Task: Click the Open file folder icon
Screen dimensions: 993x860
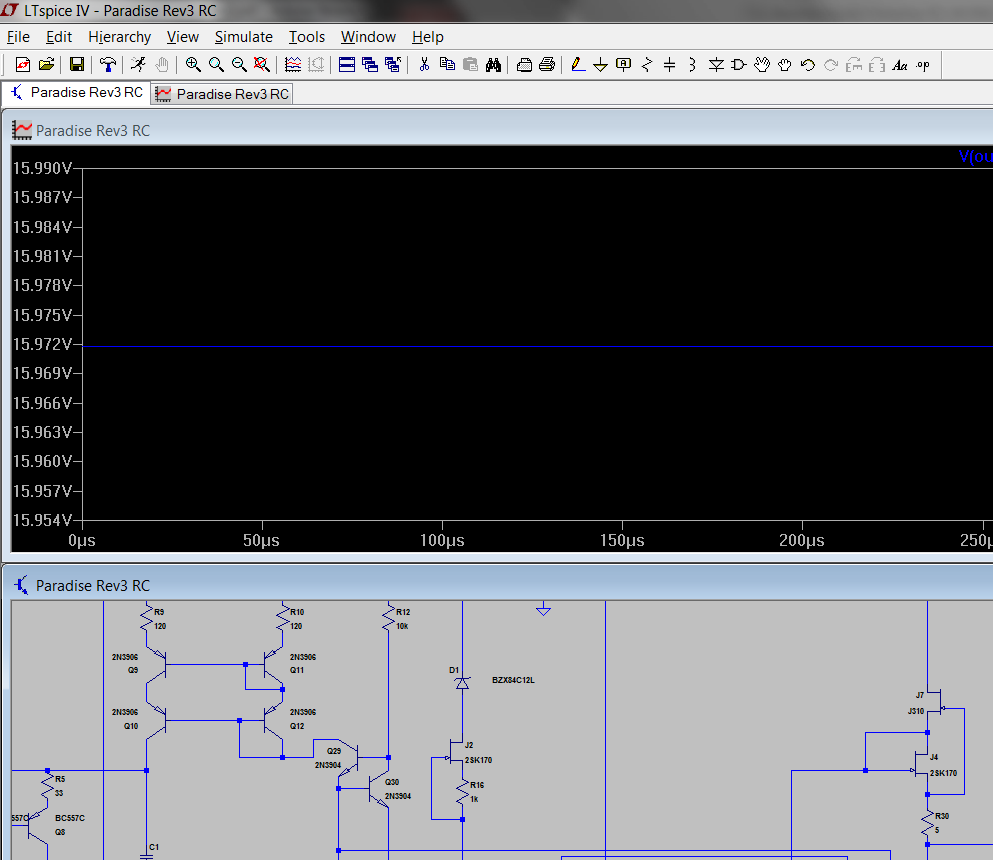Action: point(46,65)
